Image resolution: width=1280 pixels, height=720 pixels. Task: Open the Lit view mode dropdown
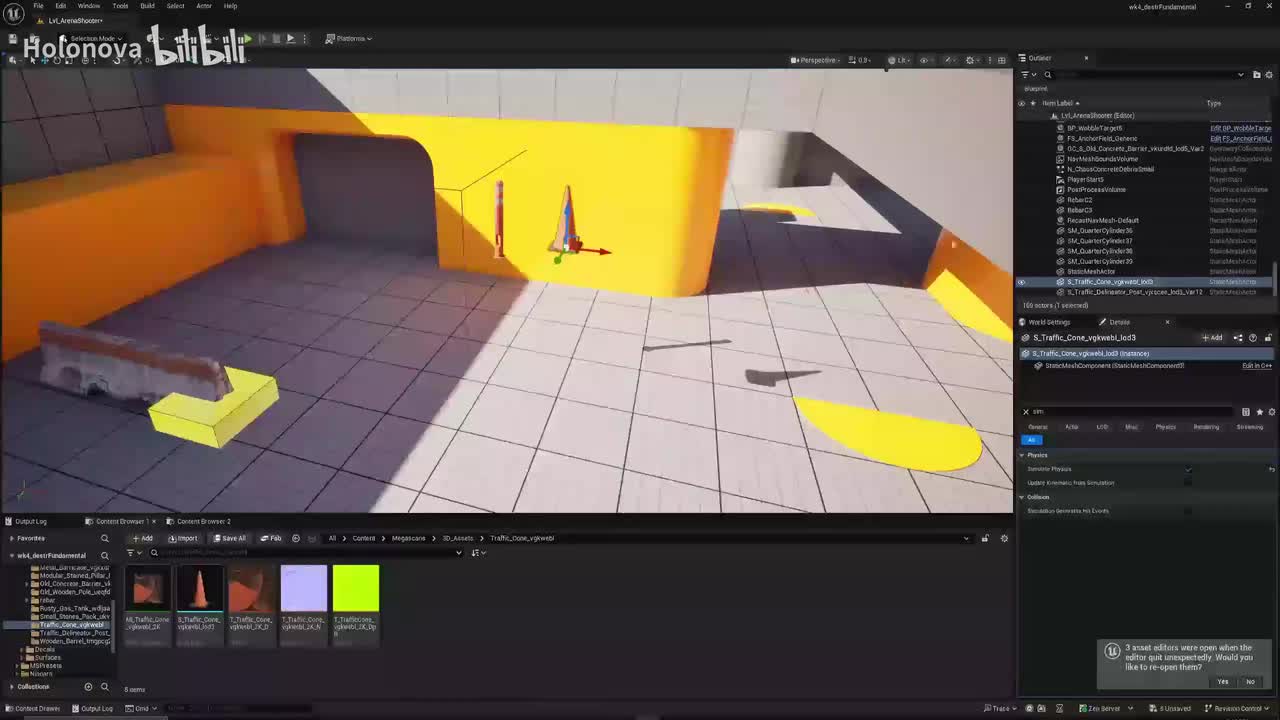click(x=899, y=60)
